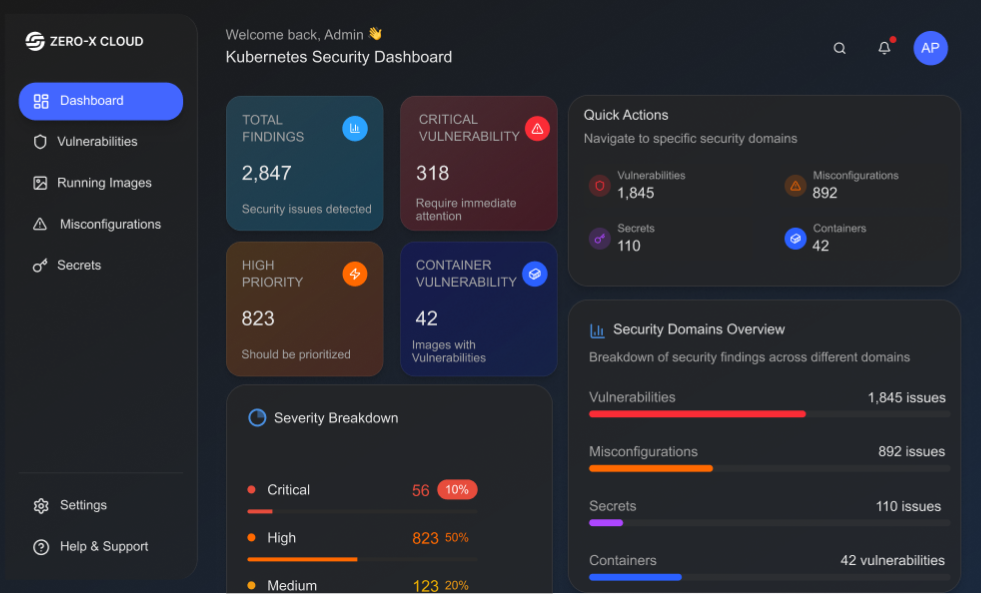Viewport: 981px width, 594px height.
Task: Open Misconfigurations in sidebar
Action: [x=110, y=224]
